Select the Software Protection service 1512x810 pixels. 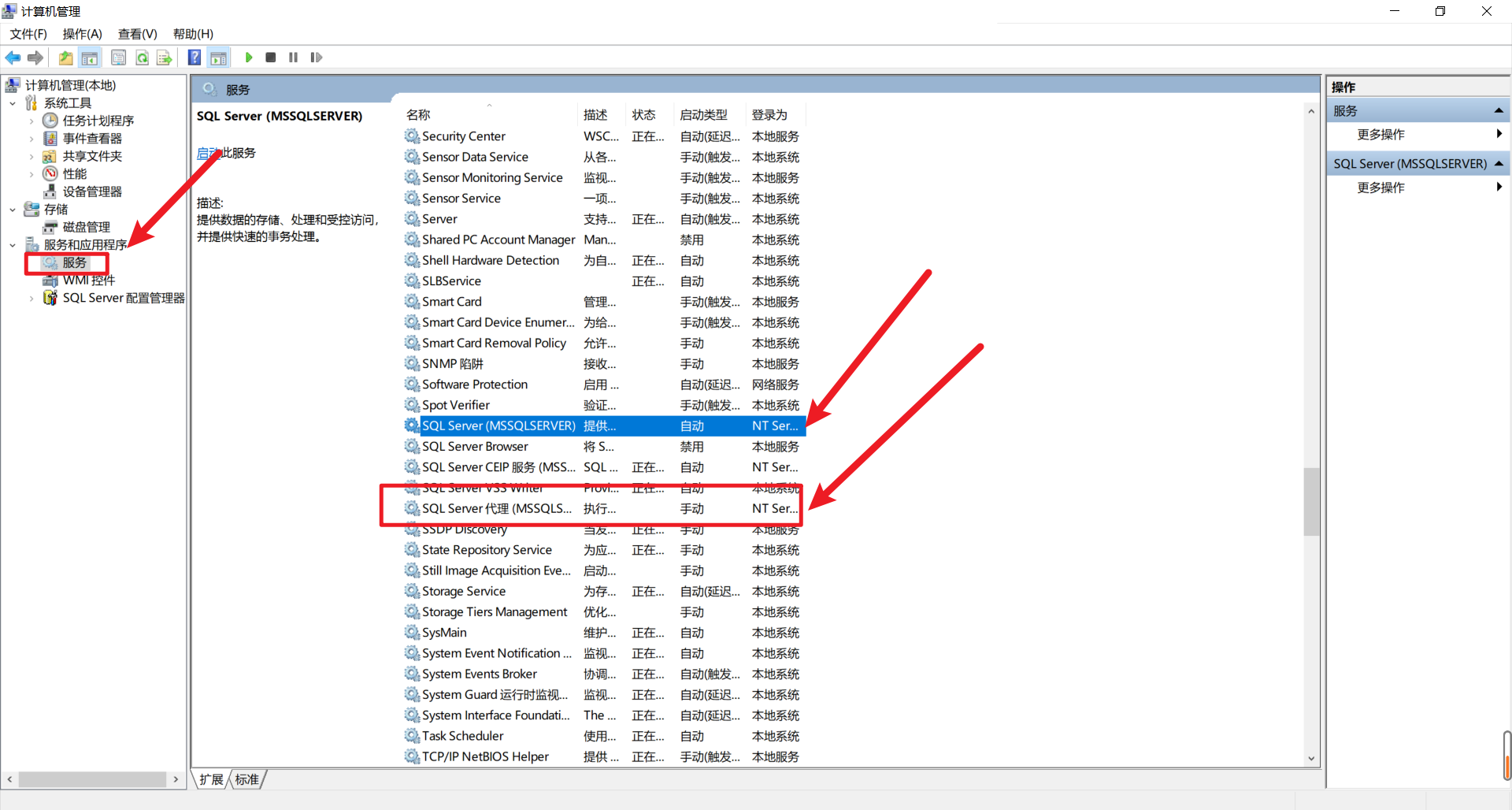click(604, 385)
